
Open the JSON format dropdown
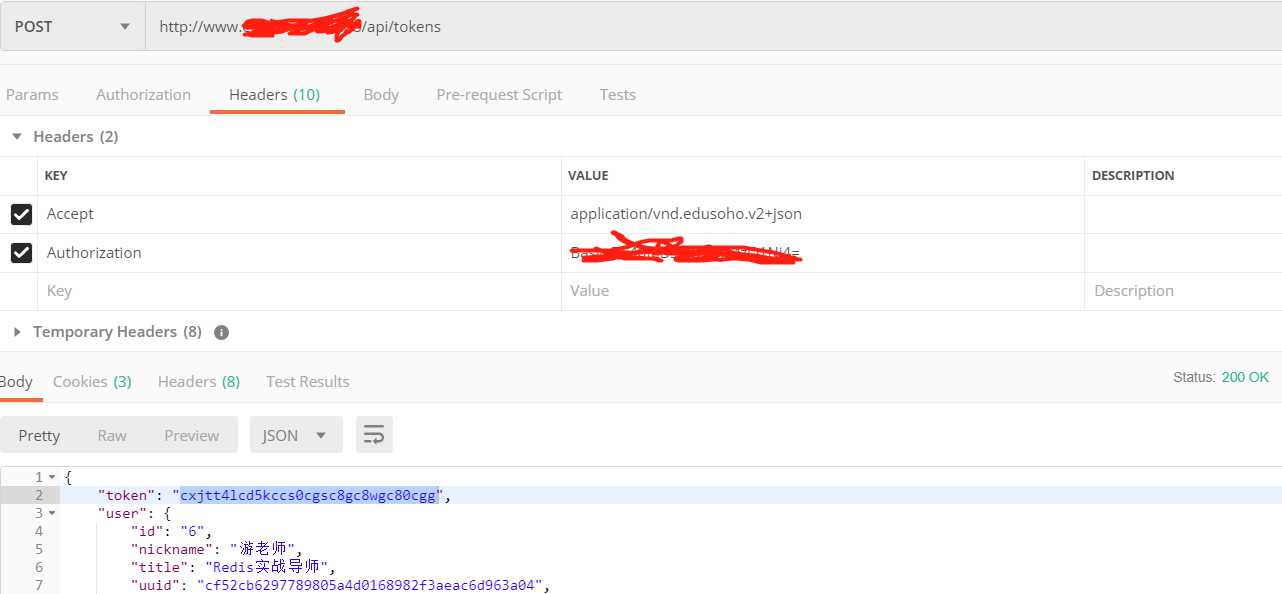296,435
